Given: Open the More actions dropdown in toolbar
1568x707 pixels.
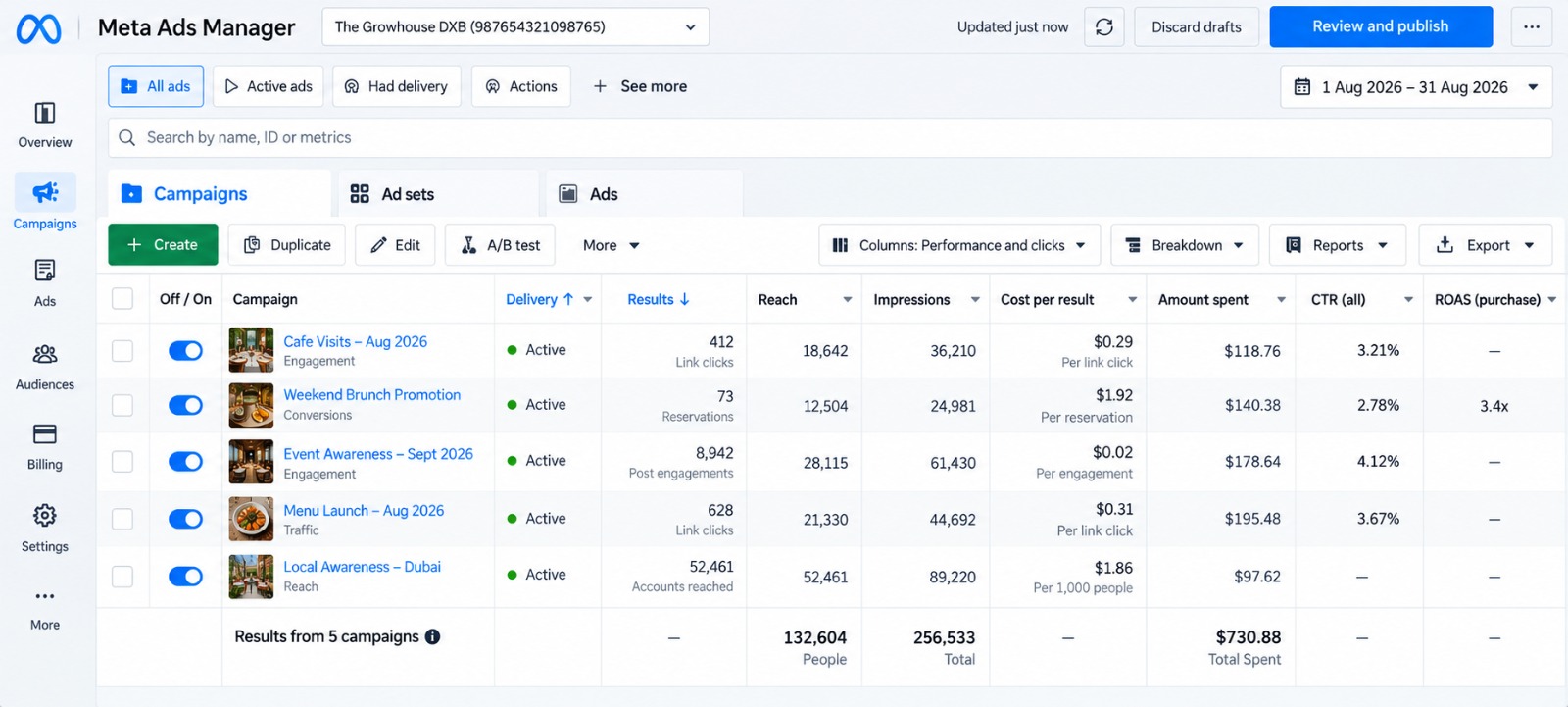Looking at the screenshot, I should coord(612,245).
